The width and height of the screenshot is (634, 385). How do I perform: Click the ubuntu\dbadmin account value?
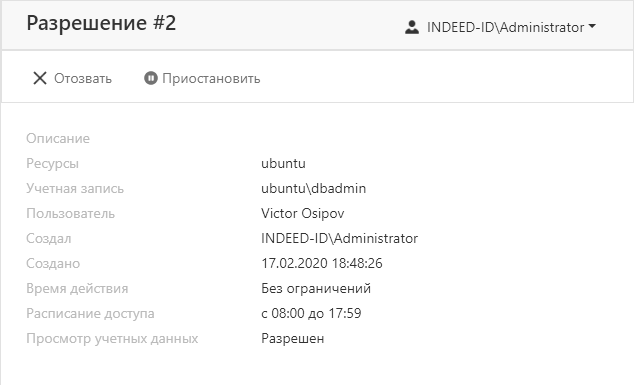(x=313, y=188)
